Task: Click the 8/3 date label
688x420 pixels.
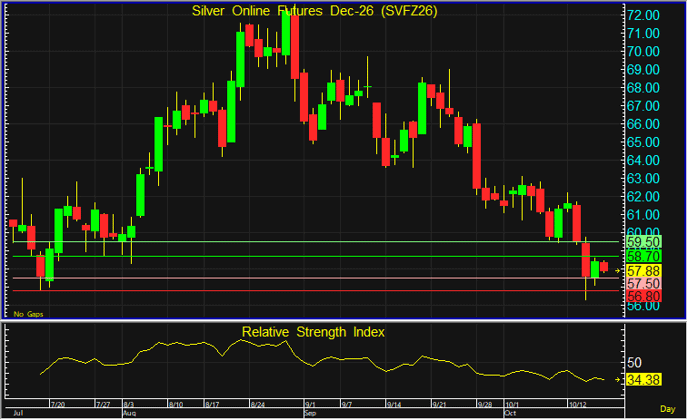Action: pyautogui.click(x=129, y=404)
